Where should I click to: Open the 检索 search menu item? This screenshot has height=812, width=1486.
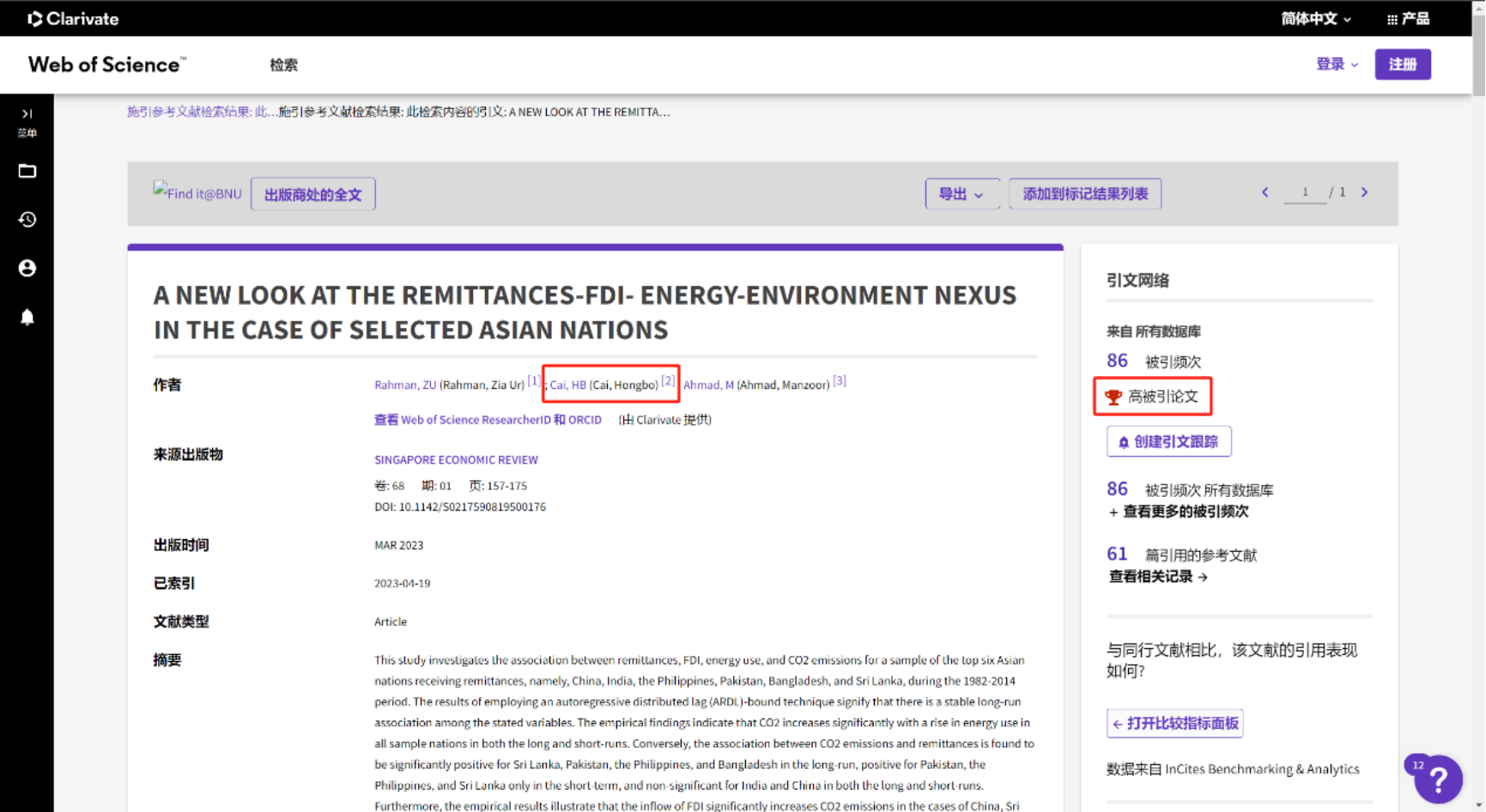pos(283,65)
